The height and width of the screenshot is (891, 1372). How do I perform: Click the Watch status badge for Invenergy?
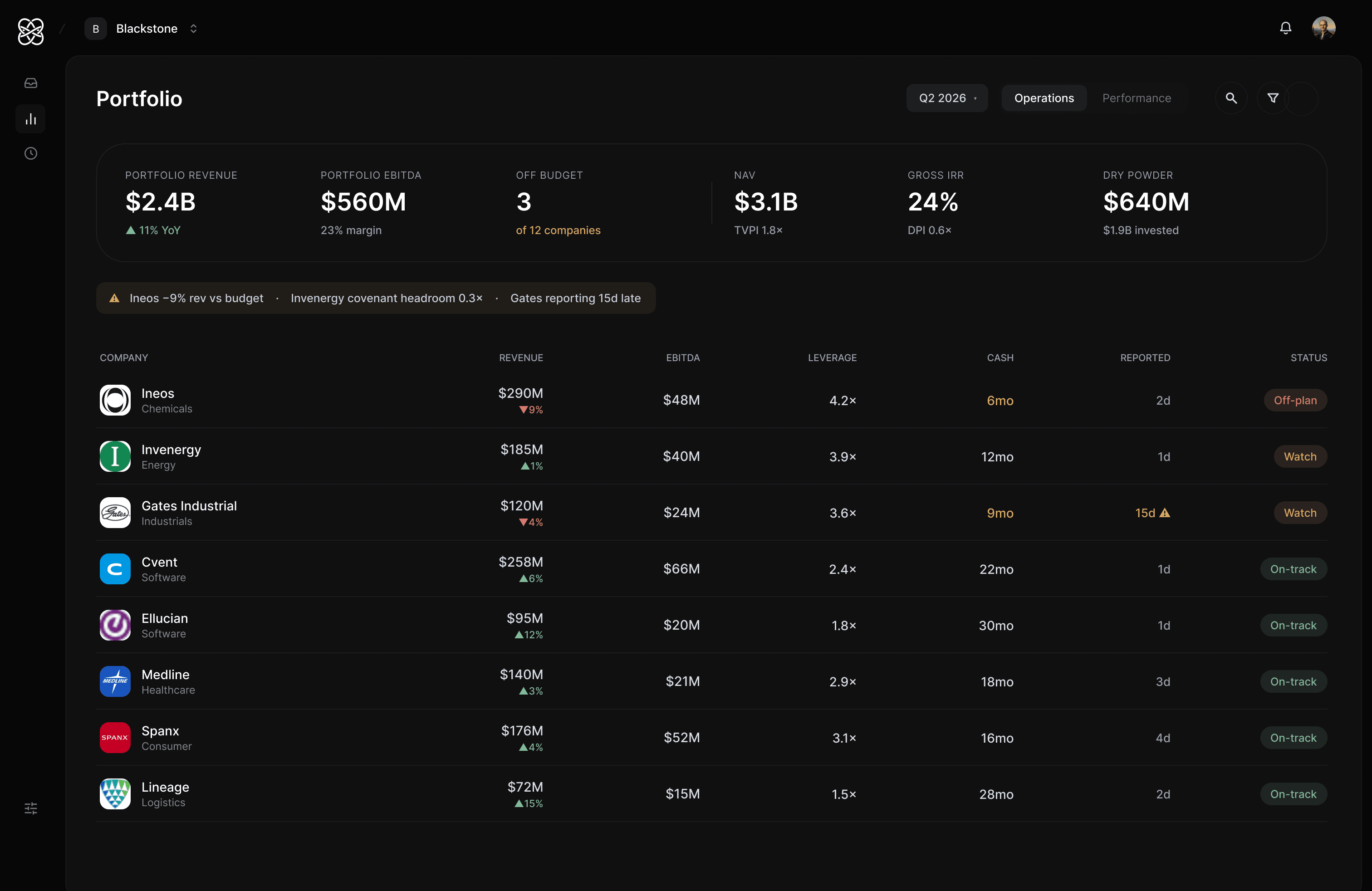(1300, 457)
